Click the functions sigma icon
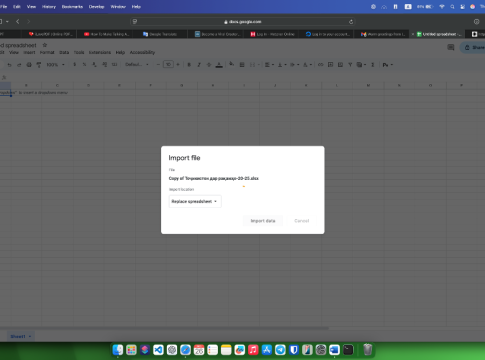This screenshot has width=485, height=360. (373, 65)
